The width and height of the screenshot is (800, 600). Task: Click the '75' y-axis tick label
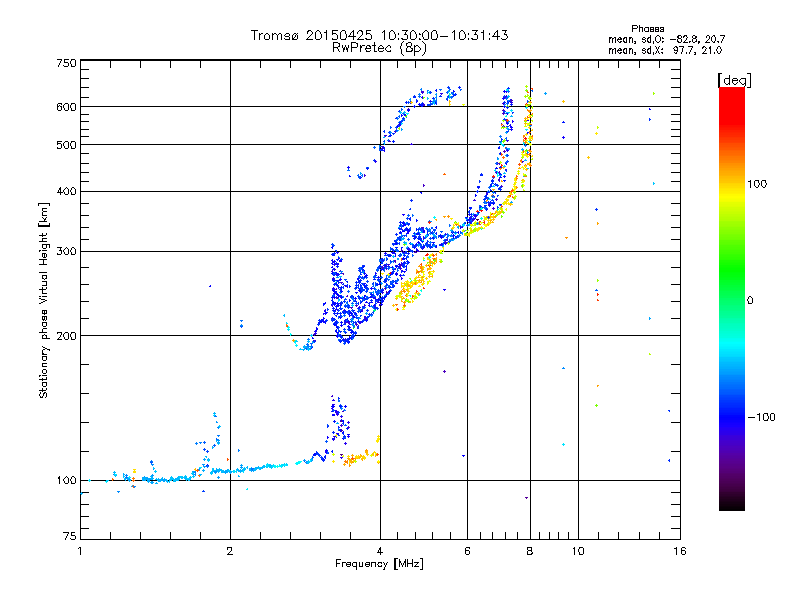pyautogui.click(x=70, y=536)
